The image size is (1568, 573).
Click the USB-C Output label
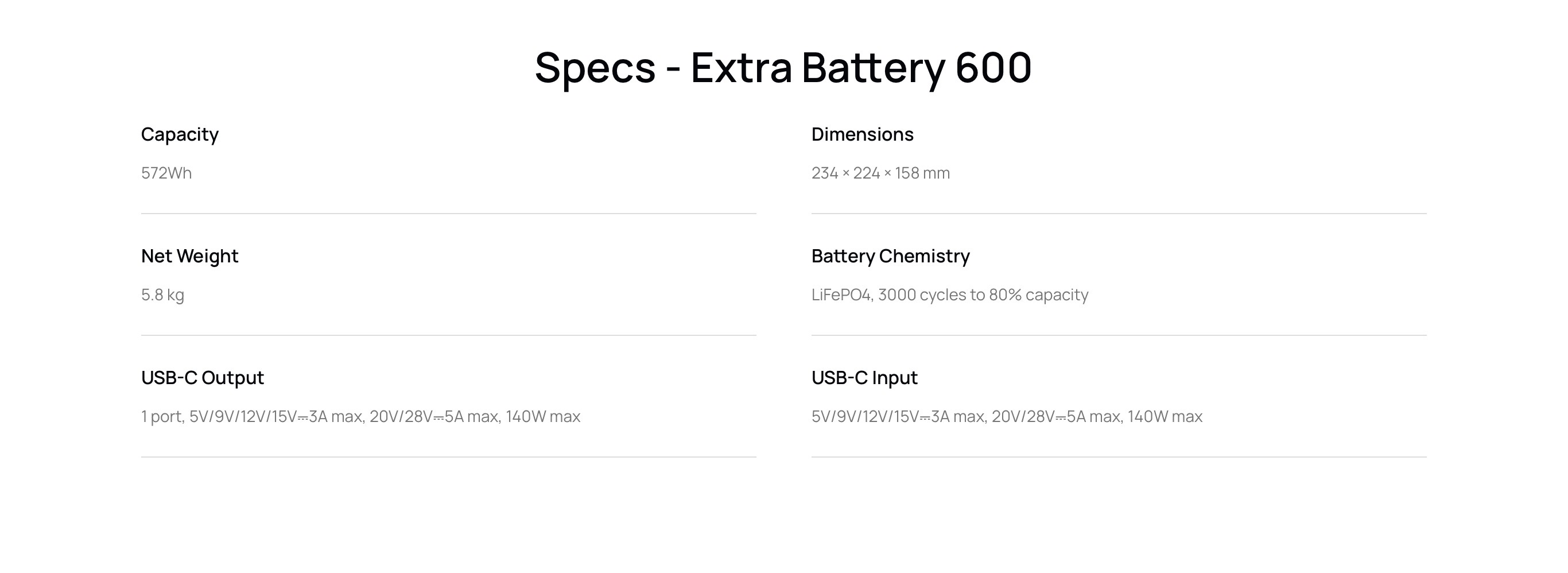(x=202, y=378)
